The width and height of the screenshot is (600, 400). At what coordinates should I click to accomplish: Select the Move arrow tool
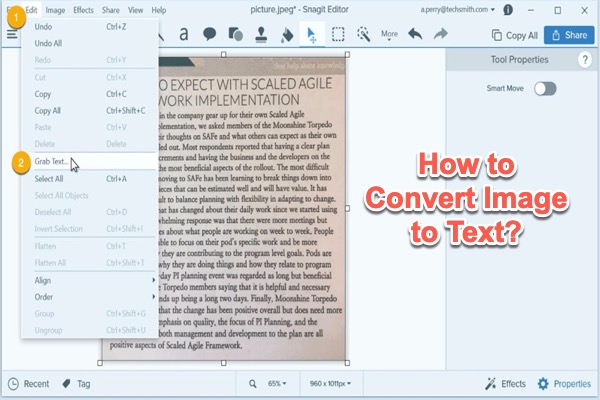(312, 34)
